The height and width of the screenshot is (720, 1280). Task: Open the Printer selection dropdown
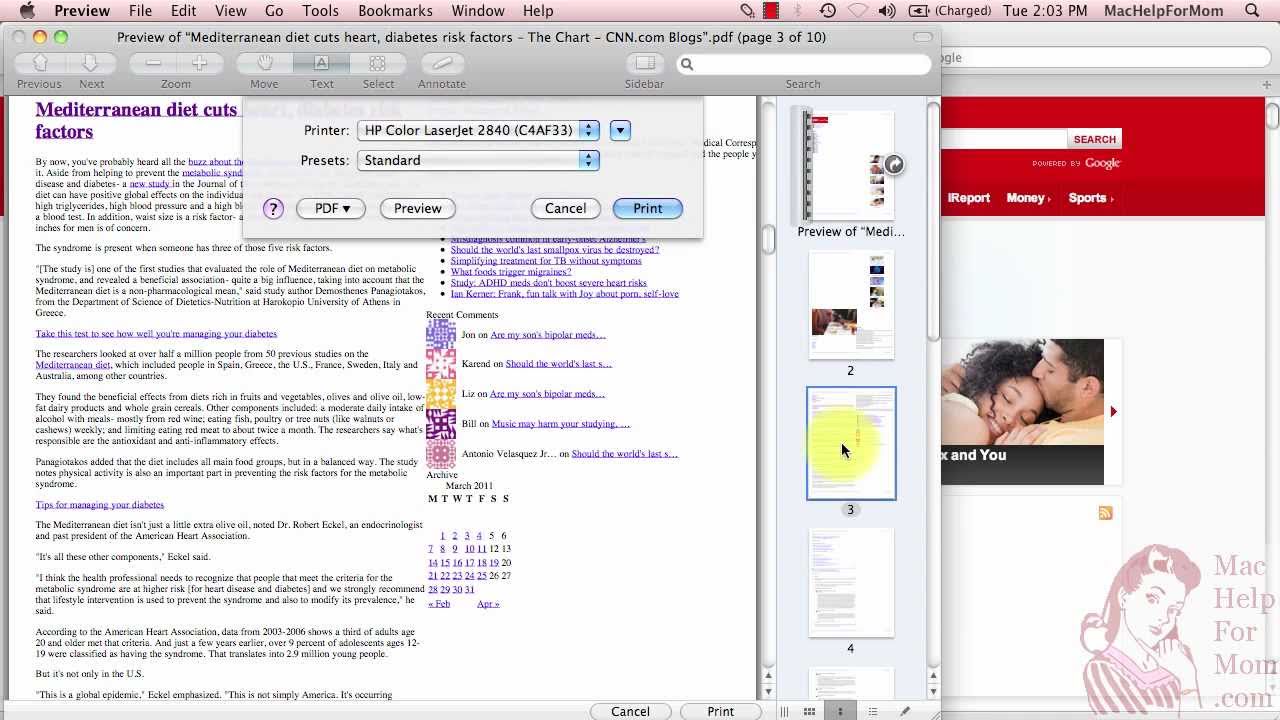pyautogui.click(x=478, y=130)
